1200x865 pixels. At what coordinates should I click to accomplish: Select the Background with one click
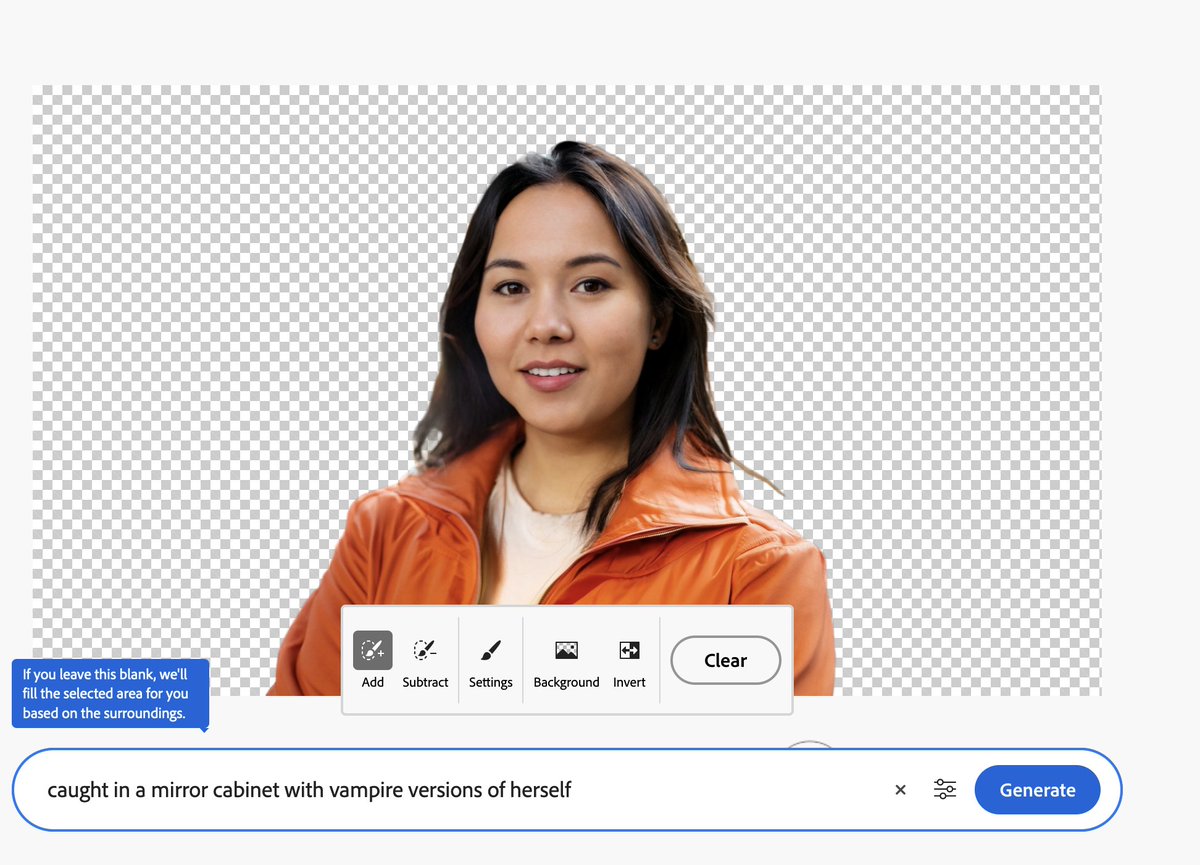click(x=566, y=660)
